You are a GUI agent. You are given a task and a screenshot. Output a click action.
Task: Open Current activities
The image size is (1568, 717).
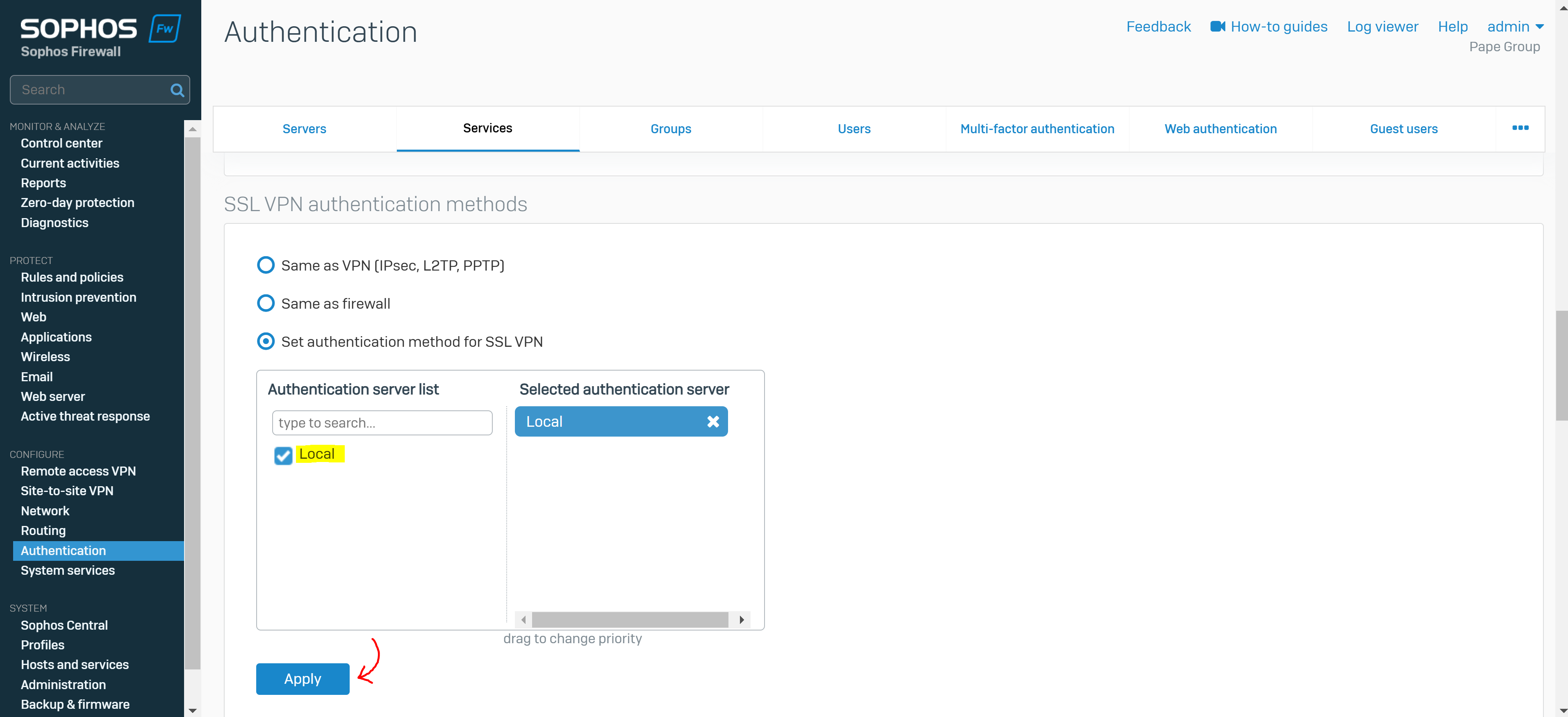pyautogui.click(x=70, y=163)
